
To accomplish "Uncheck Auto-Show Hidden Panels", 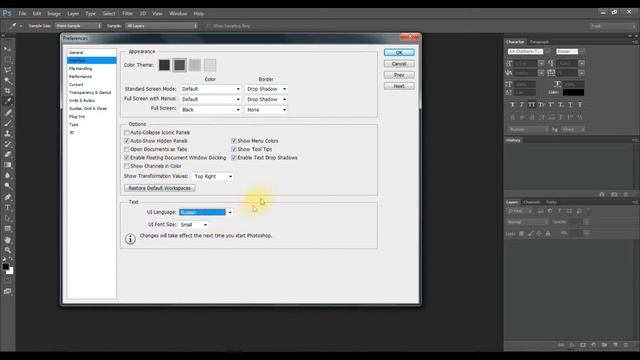I will (x=127, y=141).
